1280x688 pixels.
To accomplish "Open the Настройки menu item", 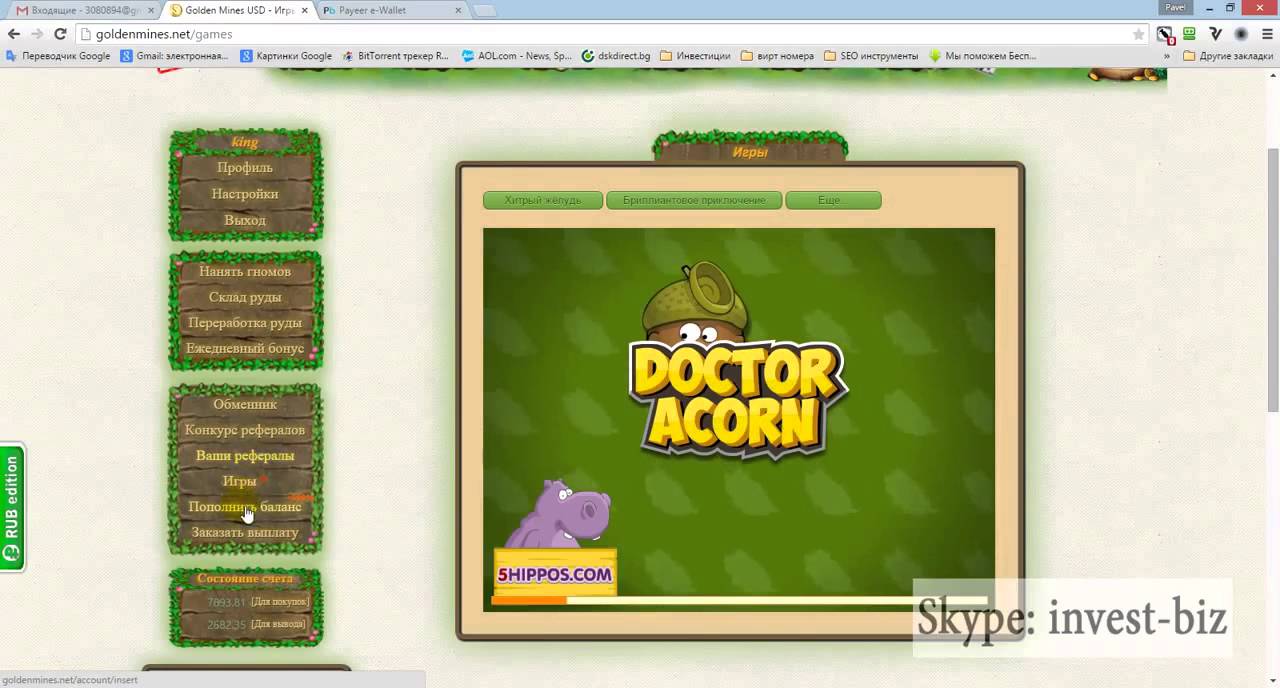I will click(245, 194).
